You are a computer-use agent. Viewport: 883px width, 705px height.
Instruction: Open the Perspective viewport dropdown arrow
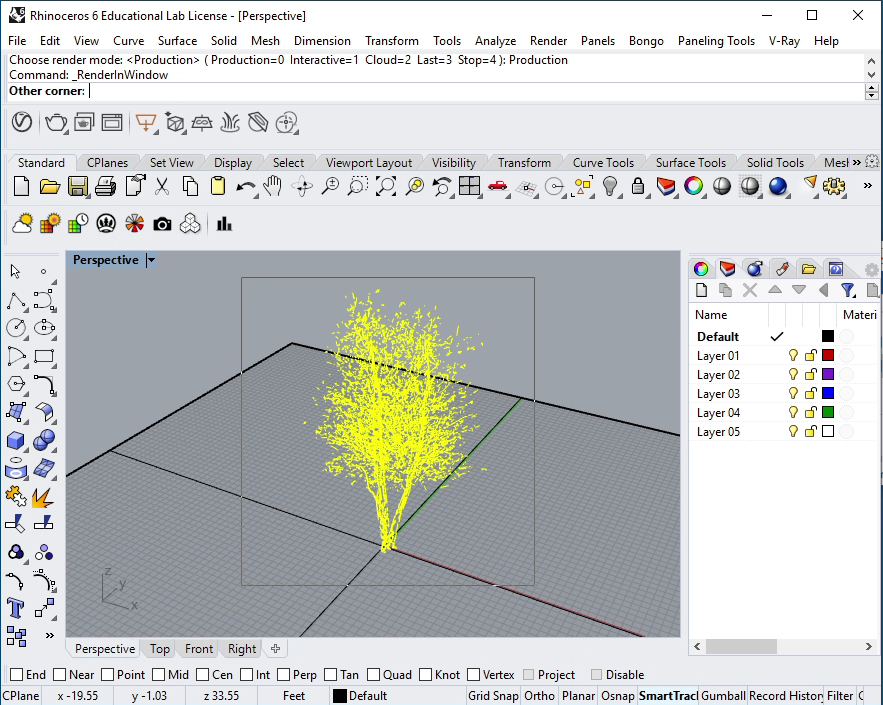[151, 260]
